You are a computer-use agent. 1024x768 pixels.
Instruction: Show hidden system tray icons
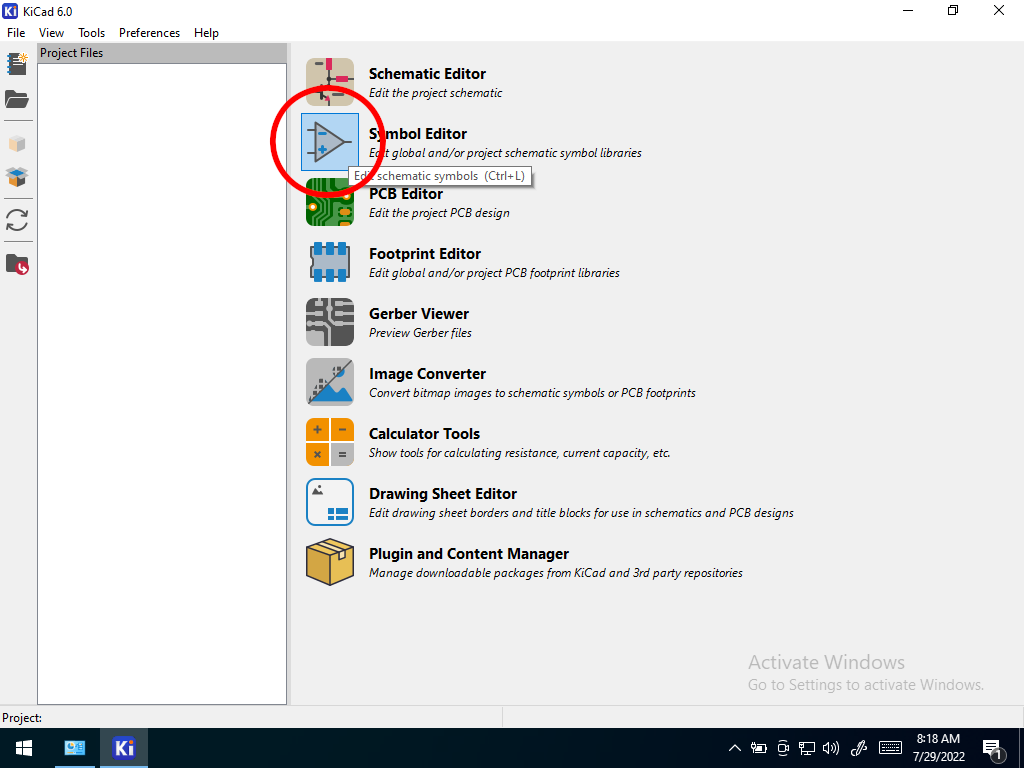coord(735,748)
